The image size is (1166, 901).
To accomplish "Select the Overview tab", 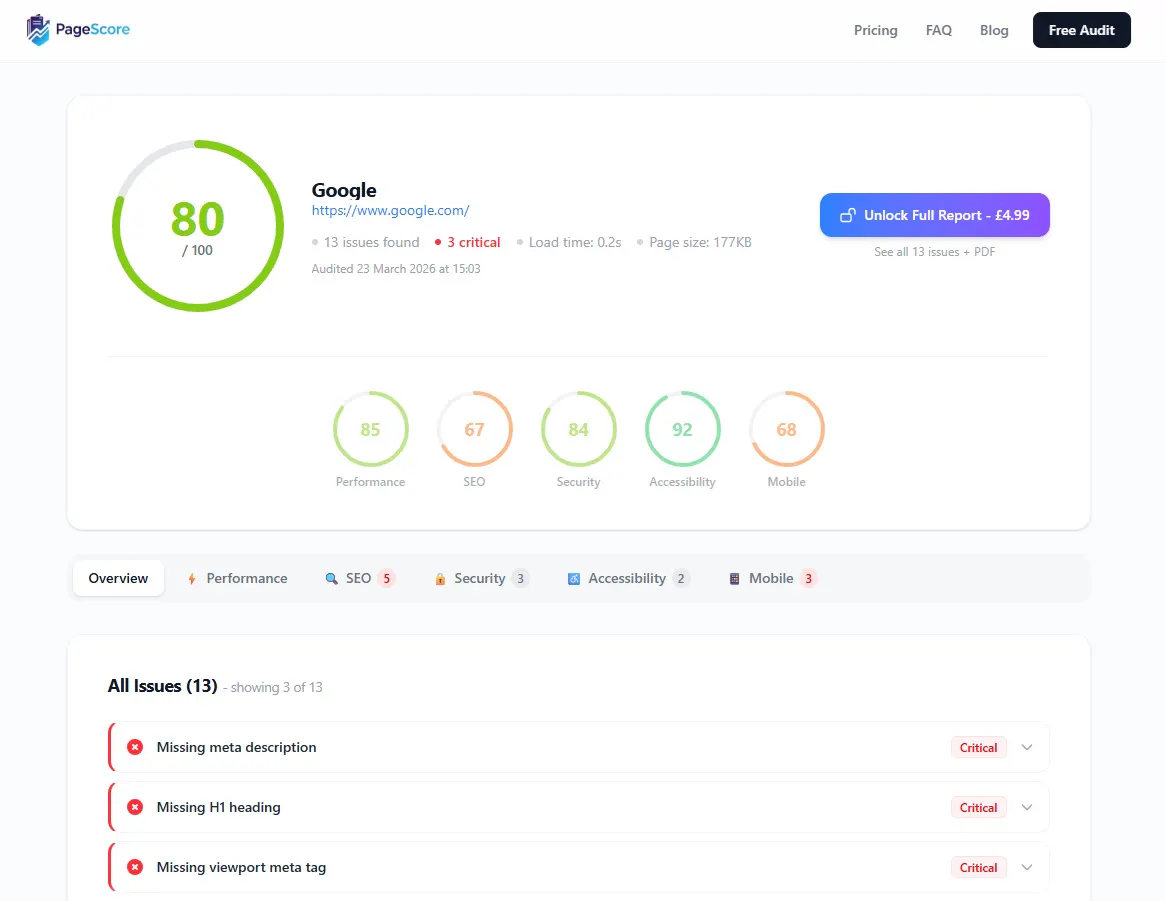I will (118, 578).
